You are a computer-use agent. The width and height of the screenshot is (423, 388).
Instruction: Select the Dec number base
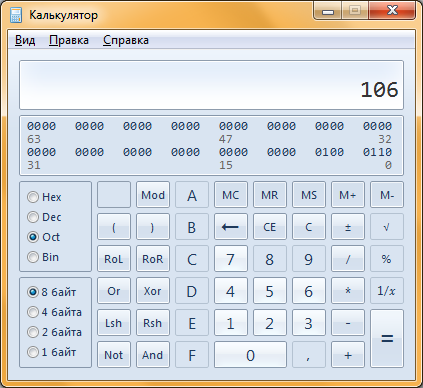pos(44,217)
